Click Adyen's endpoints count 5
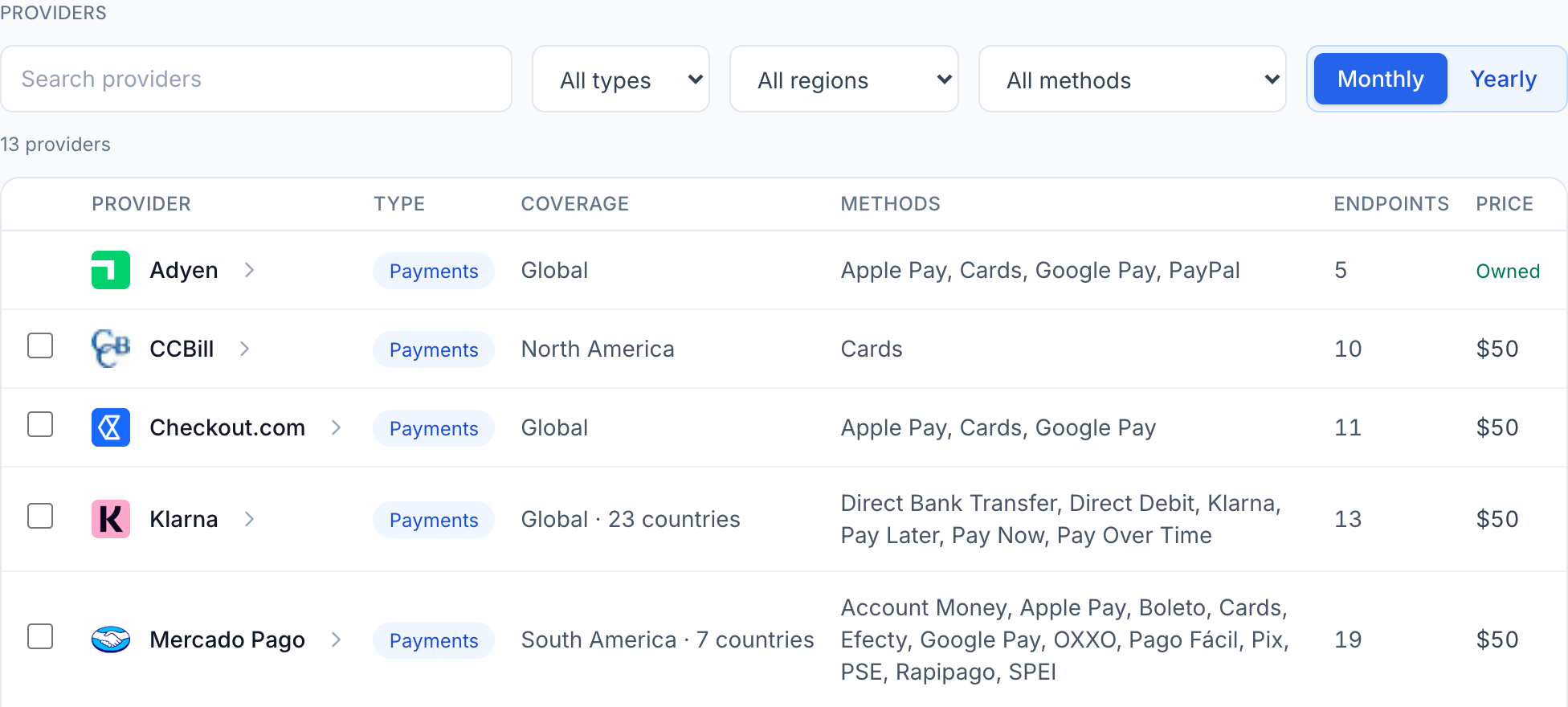Viewport: 1568px width, 707px height. (1341, 270)
